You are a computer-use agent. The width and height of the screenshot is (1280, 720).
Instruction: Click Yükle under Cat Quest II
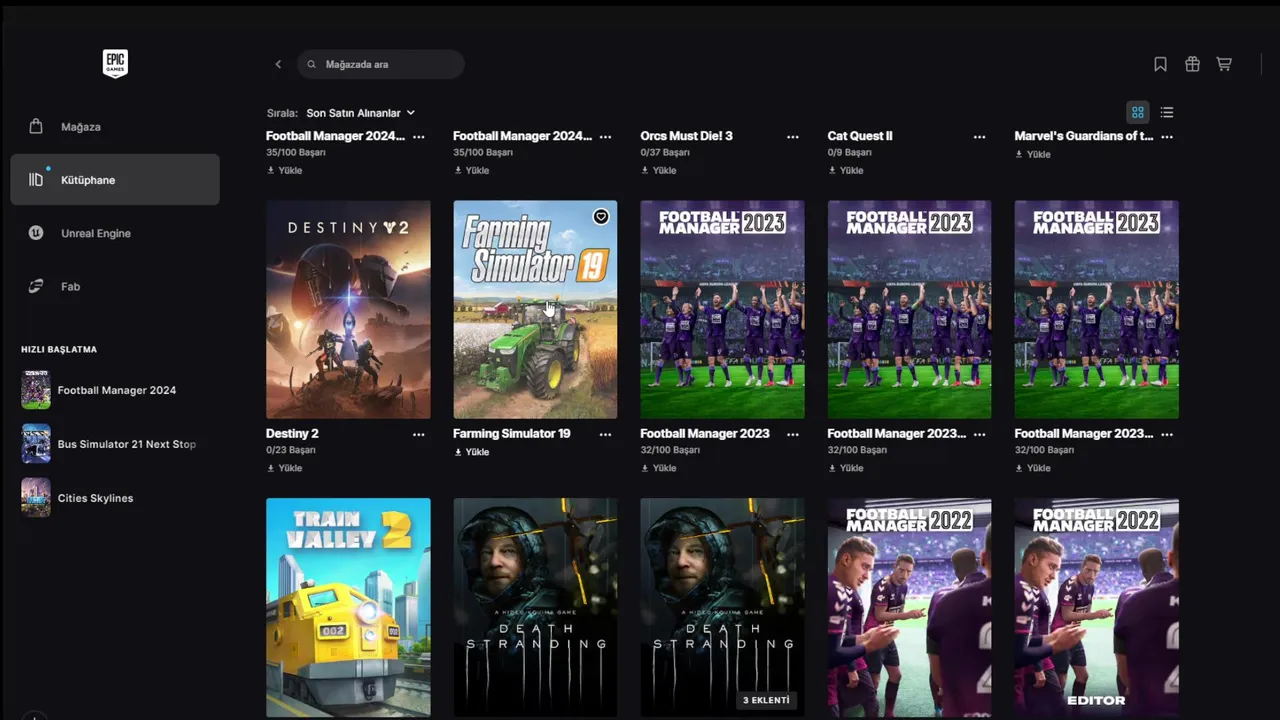point(845,170)
